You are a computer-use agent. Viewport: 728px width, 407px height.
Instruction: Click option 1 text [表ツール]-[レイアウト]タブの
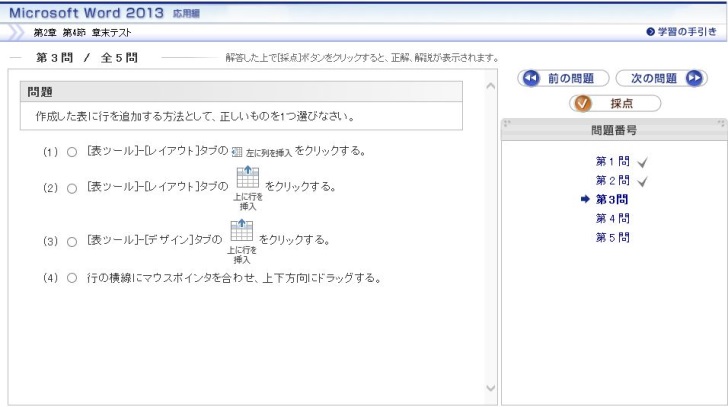tap(158, 151)
